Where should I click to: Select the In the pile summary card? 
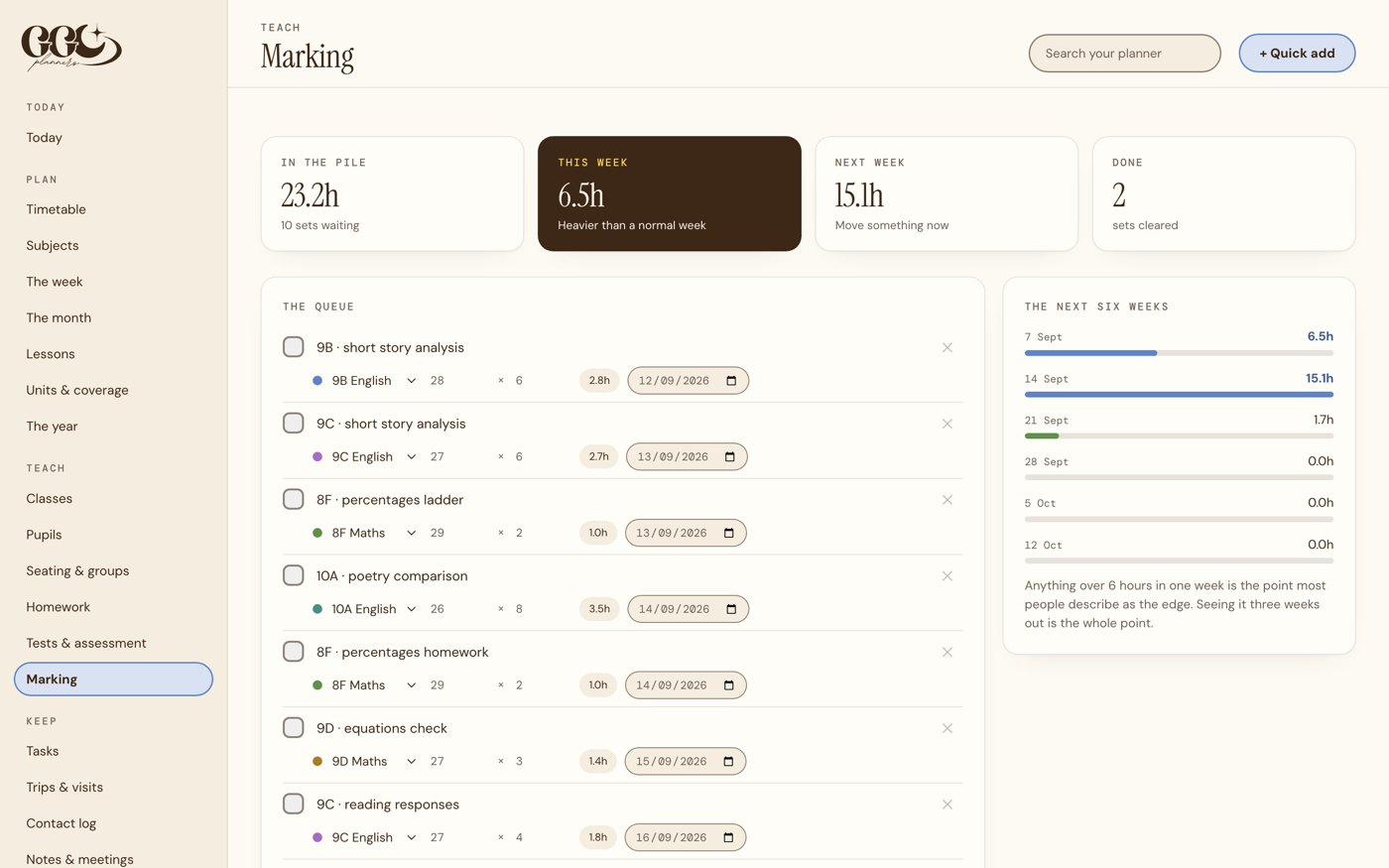(x=392, y=193)
